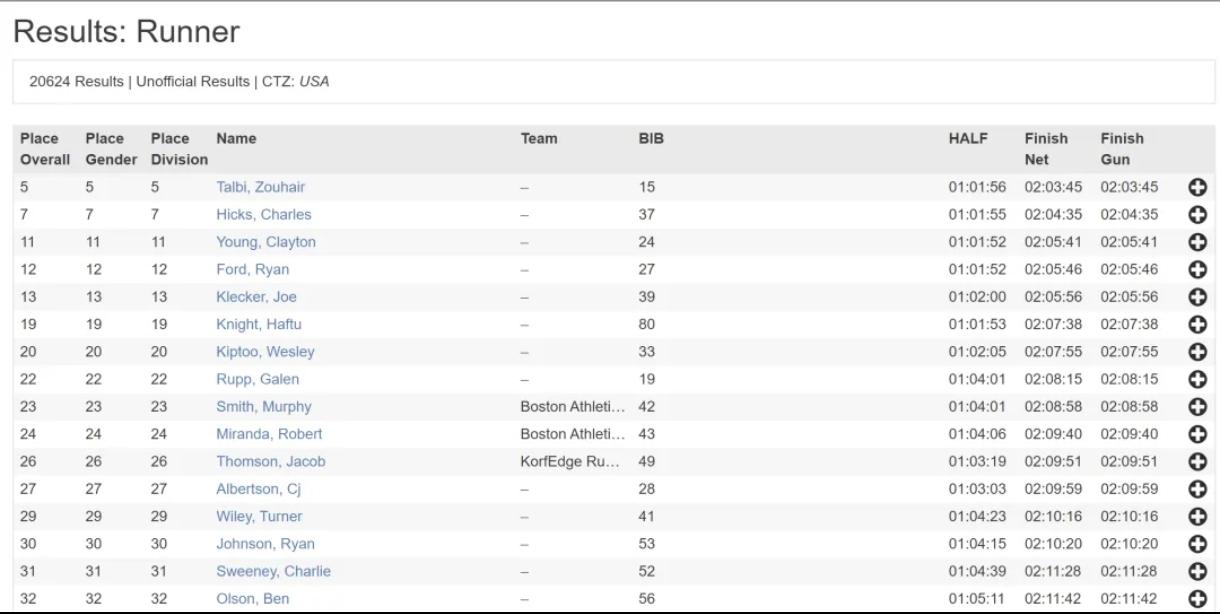Click the Finish Net column header

coord(1046,148)
